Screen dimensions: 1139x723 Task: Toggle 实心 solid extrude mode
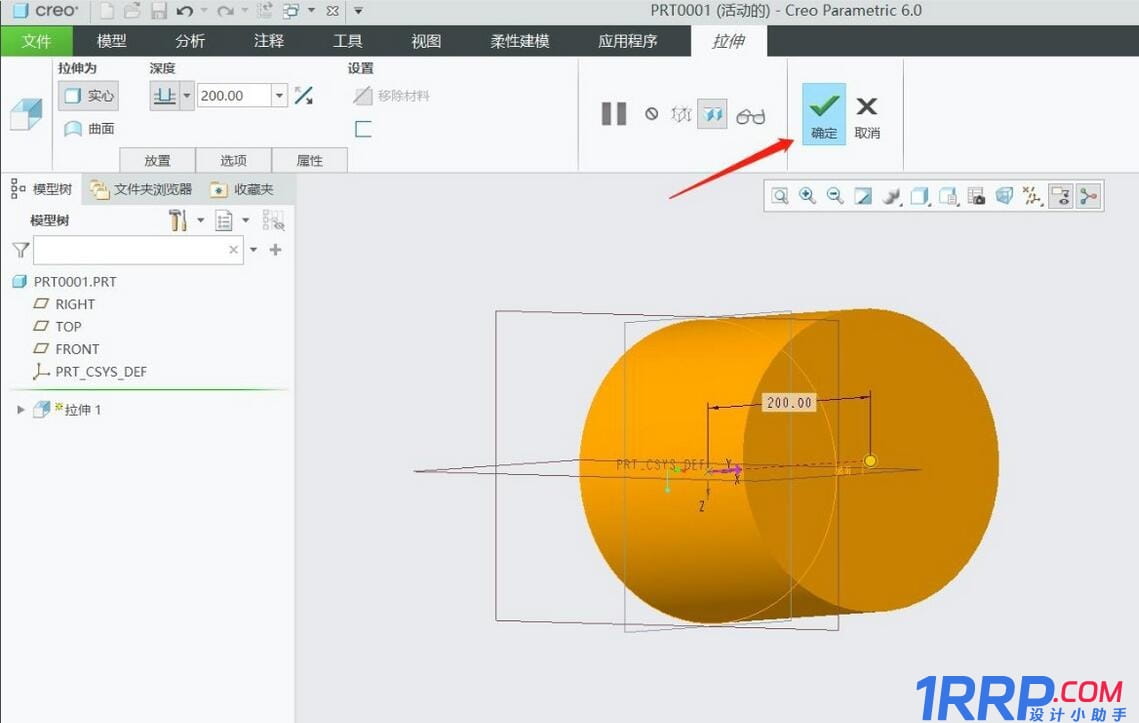(88, 95)
